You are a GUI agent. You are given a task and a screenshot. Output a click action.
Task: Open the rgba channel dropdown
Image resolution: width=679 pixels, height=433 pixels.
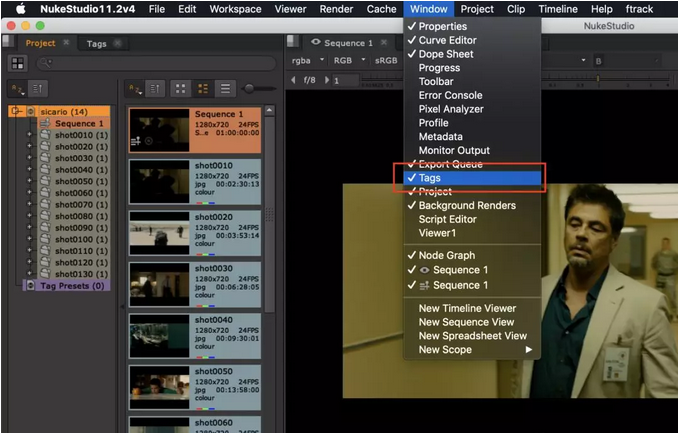click(308, 61)
